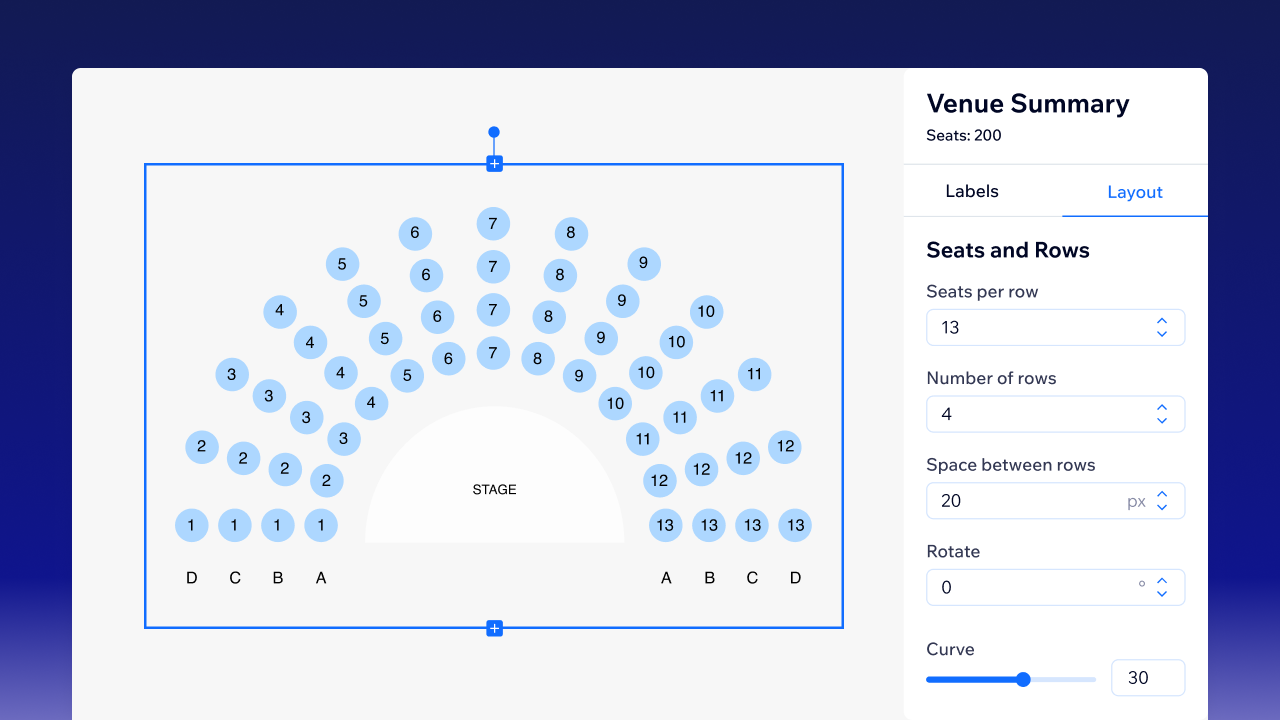
Task: Select seat 7 in the front row
Action: coord(493,353)
